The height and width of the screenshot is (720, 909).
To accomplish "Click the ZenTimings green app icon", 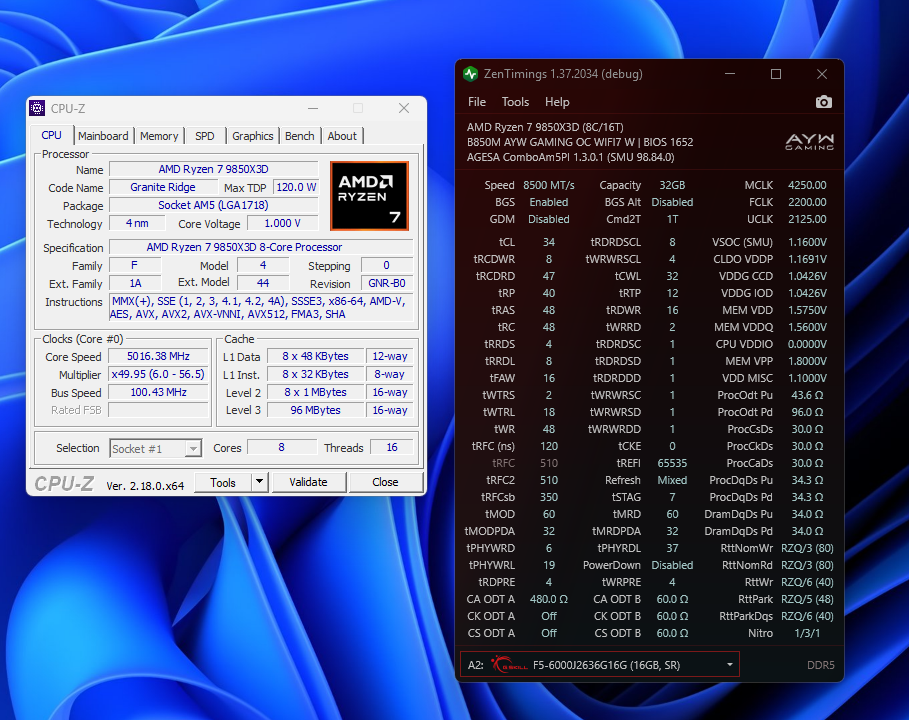I will point(470,74).
